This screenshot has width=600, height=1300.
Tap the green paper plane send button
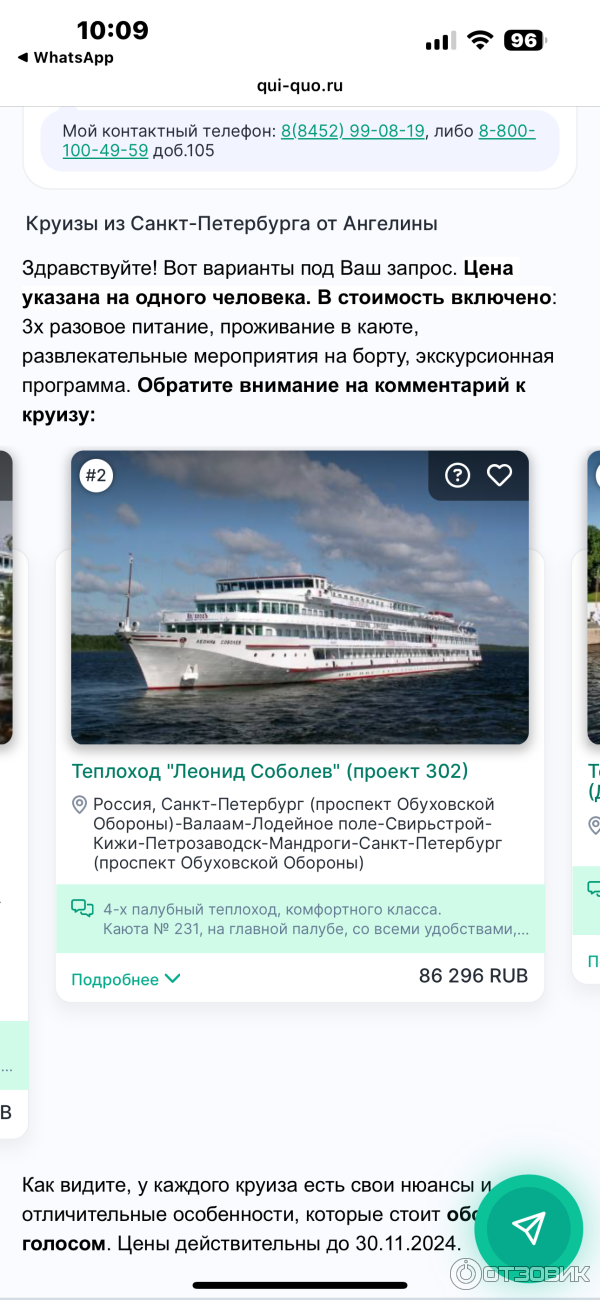(x=529, y=1228)
